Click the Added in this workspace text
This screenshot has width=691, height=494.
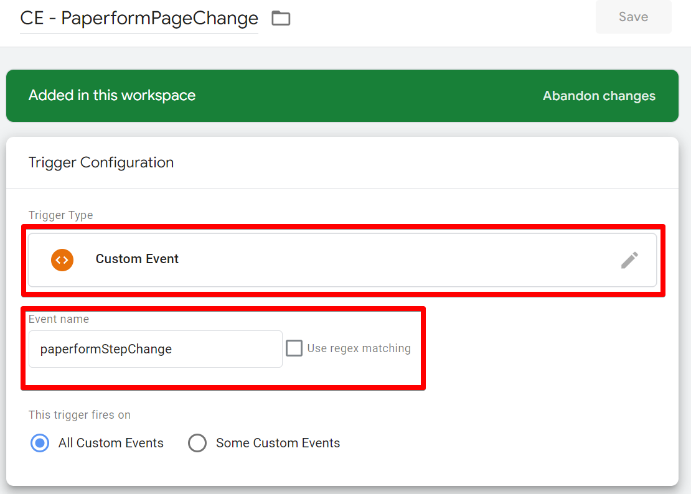(x=112, y=96)
